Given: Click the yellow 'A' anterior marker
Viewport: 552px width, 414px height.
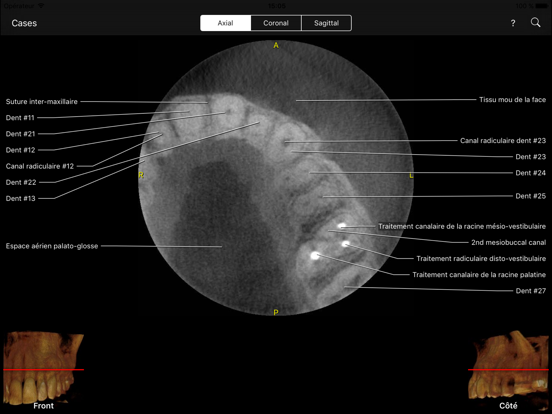Looking at the screenshot, I should click(276, 45).
